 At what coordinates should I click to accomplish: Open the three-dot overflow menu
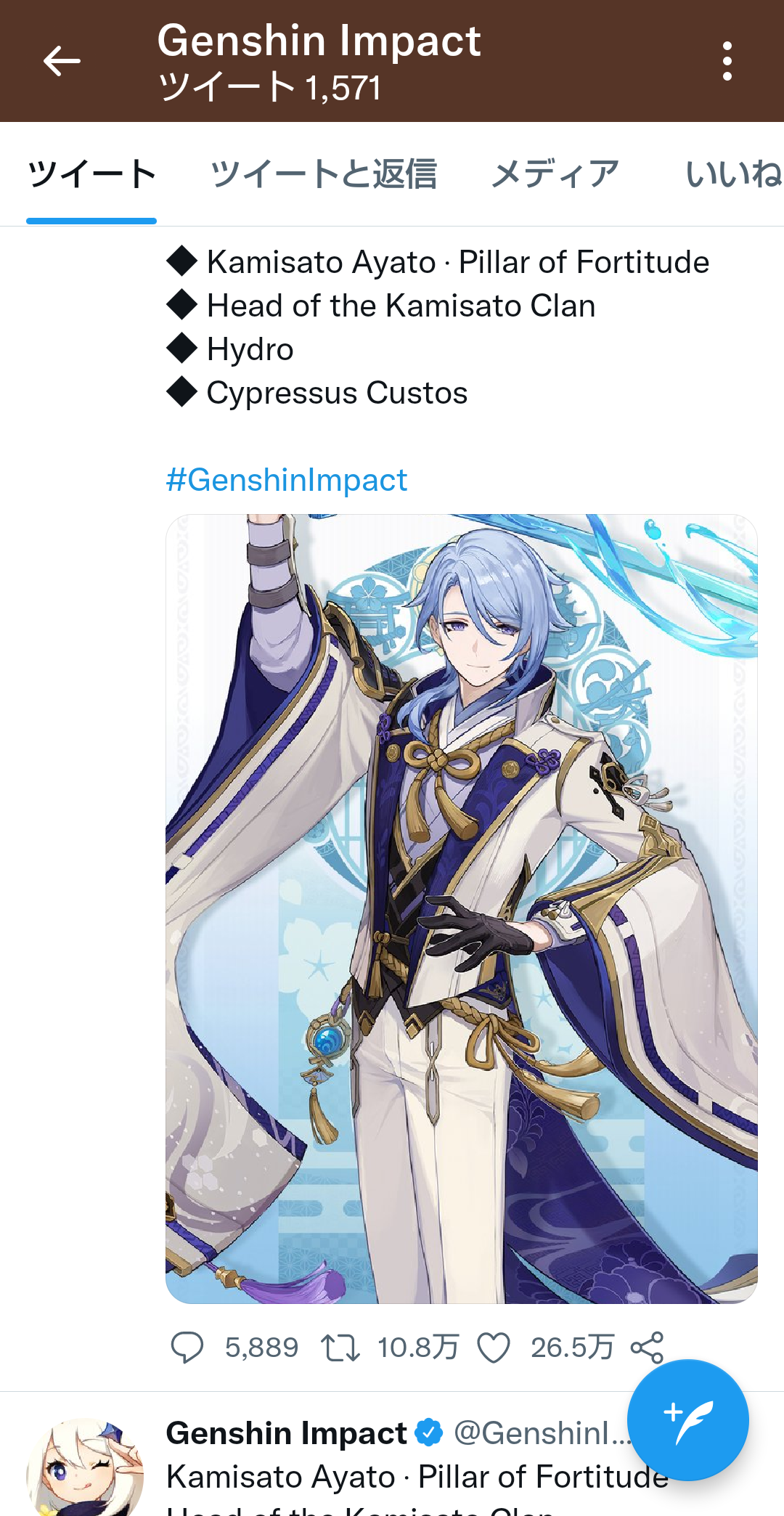click(x=727, y=61)
